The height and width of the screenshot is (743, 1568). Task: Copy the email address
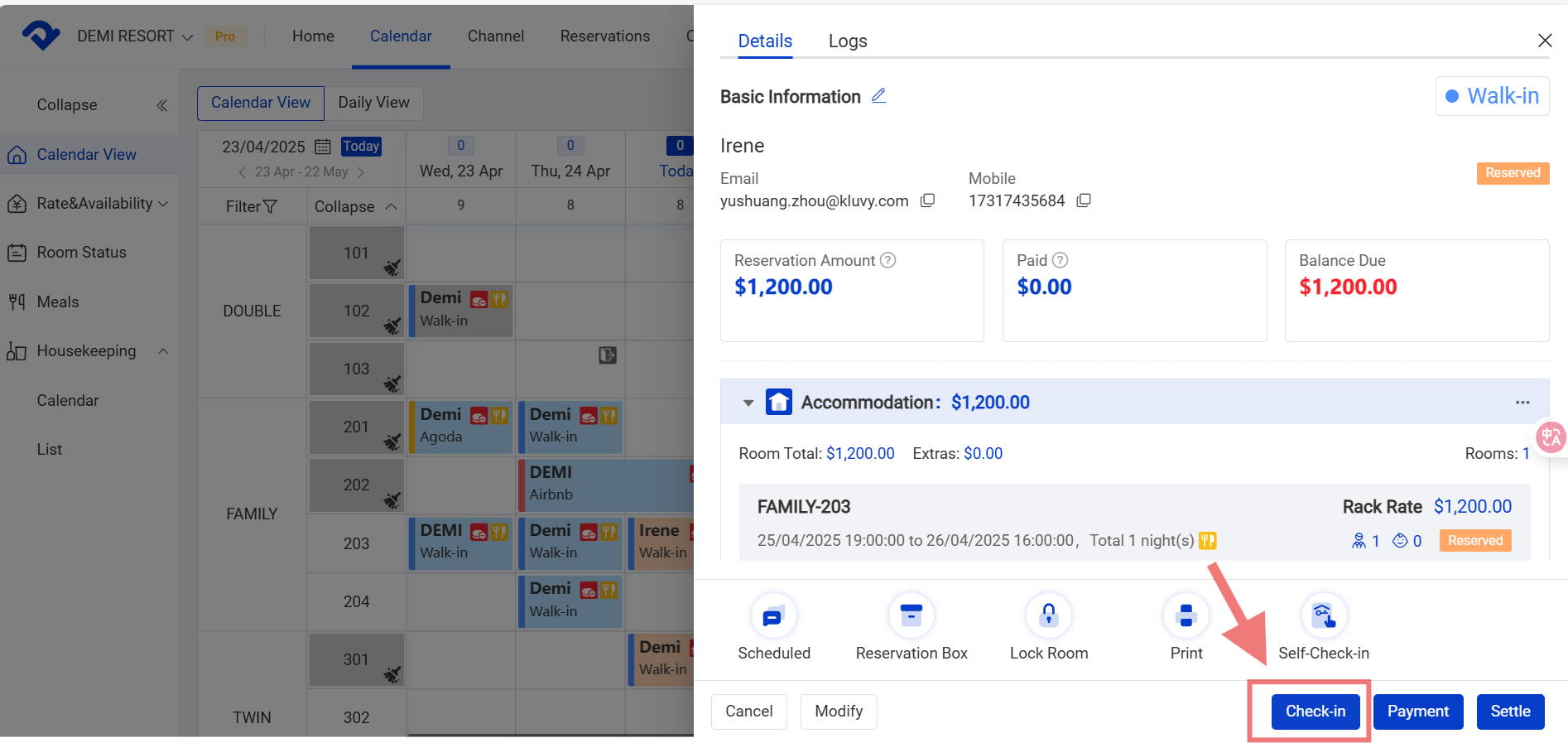pyautogui.click(x=928, y=200)
